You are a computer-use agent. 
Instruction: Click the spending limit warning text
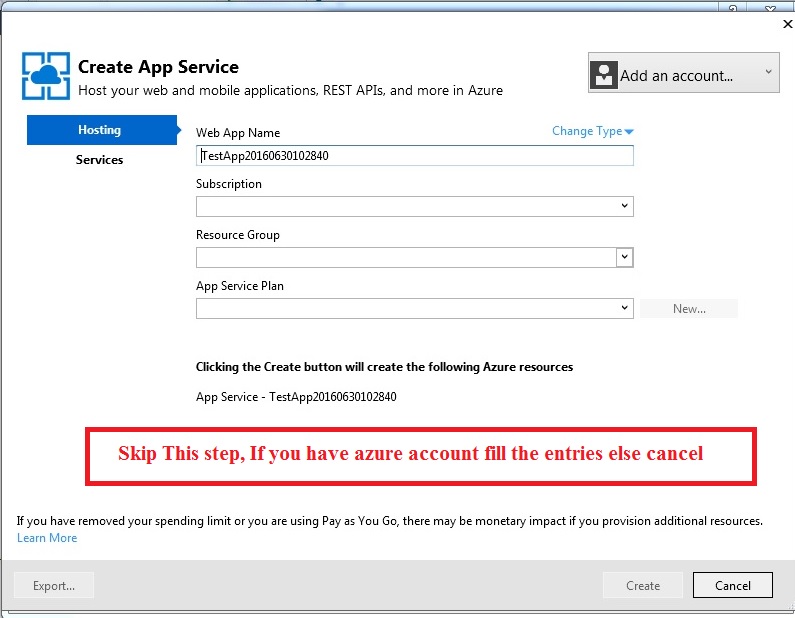pyautogui.click(x=389, y=521)
